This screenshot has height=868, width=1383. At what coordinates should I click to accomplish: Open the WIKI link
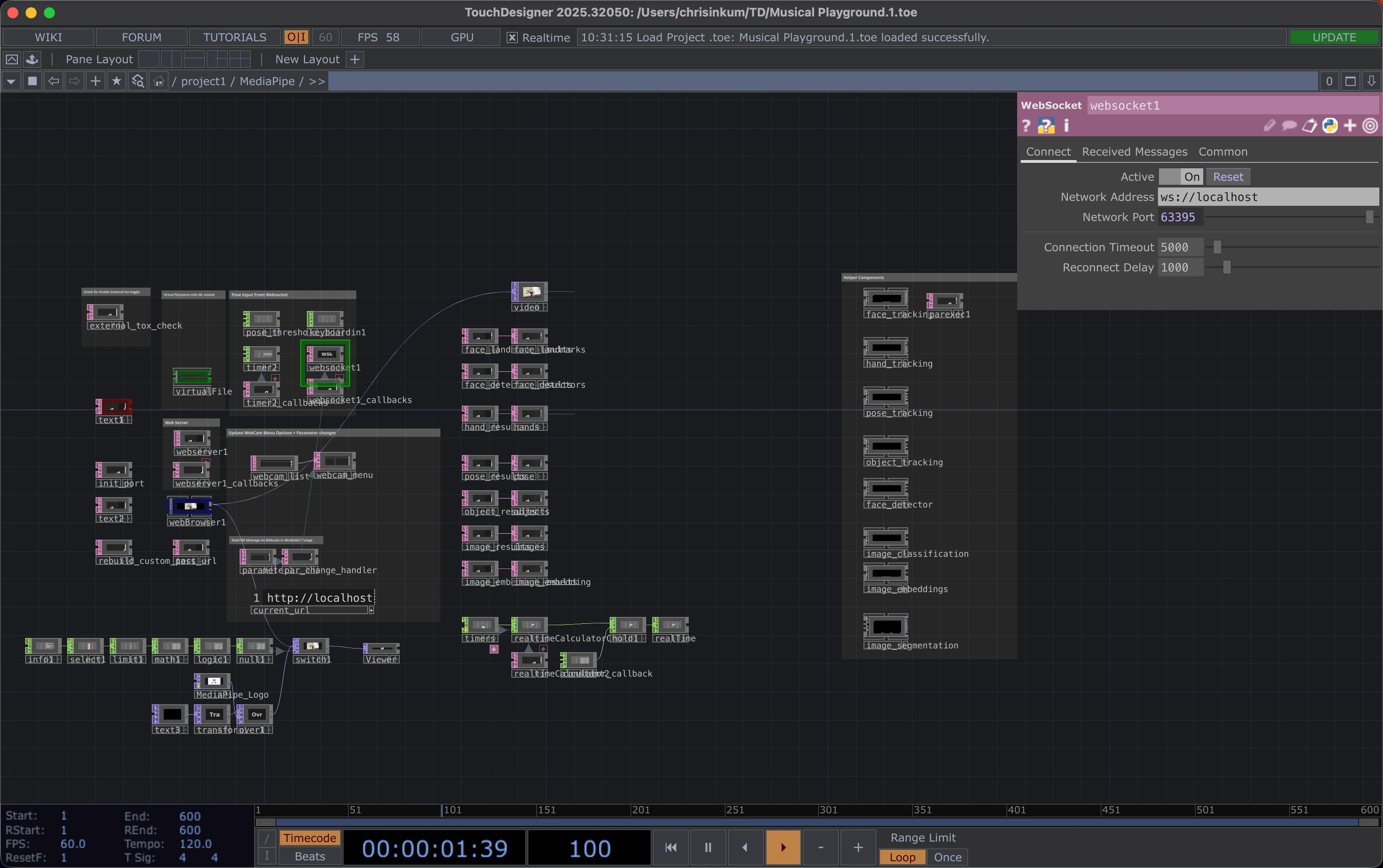(48, 38)
